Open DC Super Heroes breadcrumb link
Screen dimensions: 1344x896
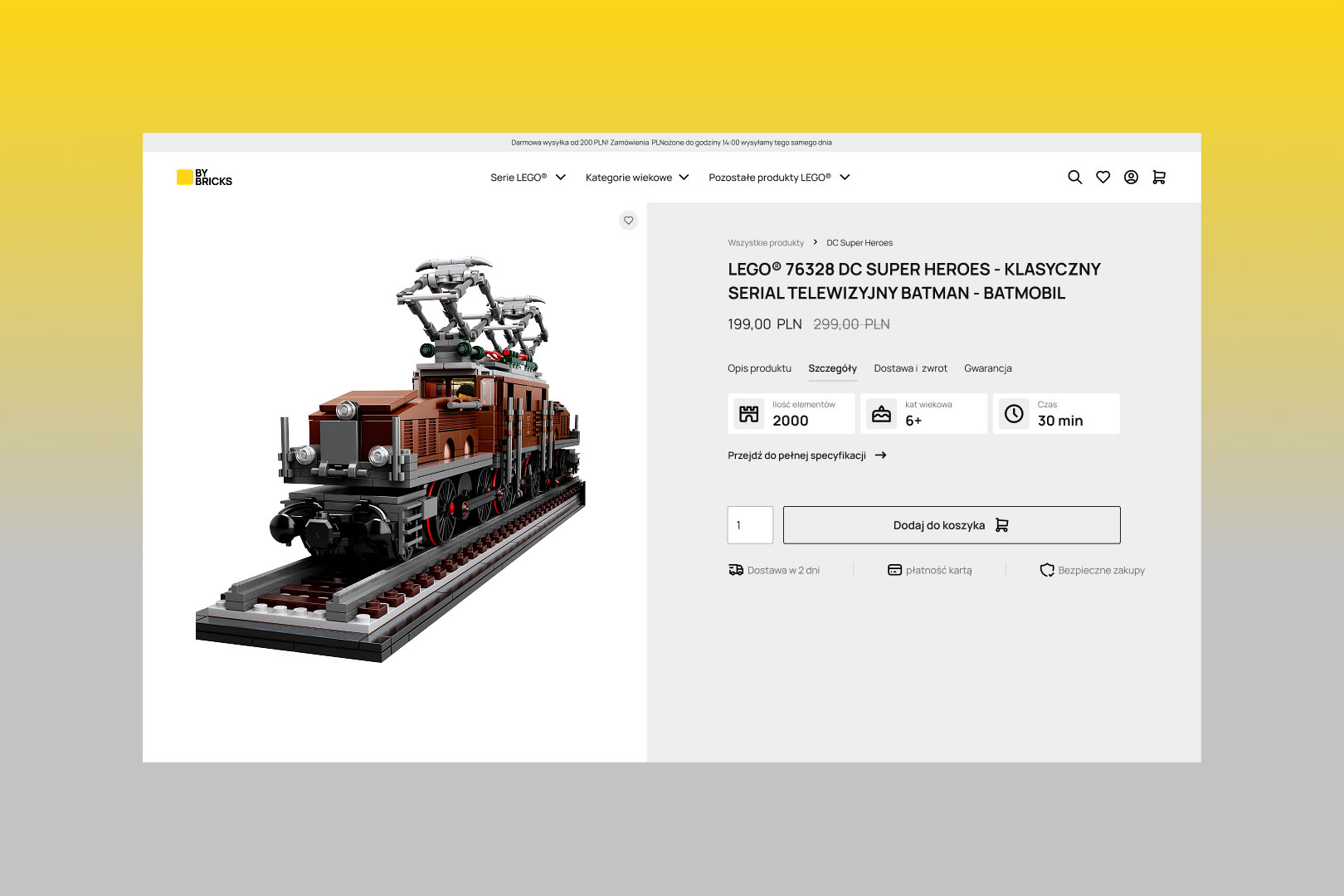(859, 243)
